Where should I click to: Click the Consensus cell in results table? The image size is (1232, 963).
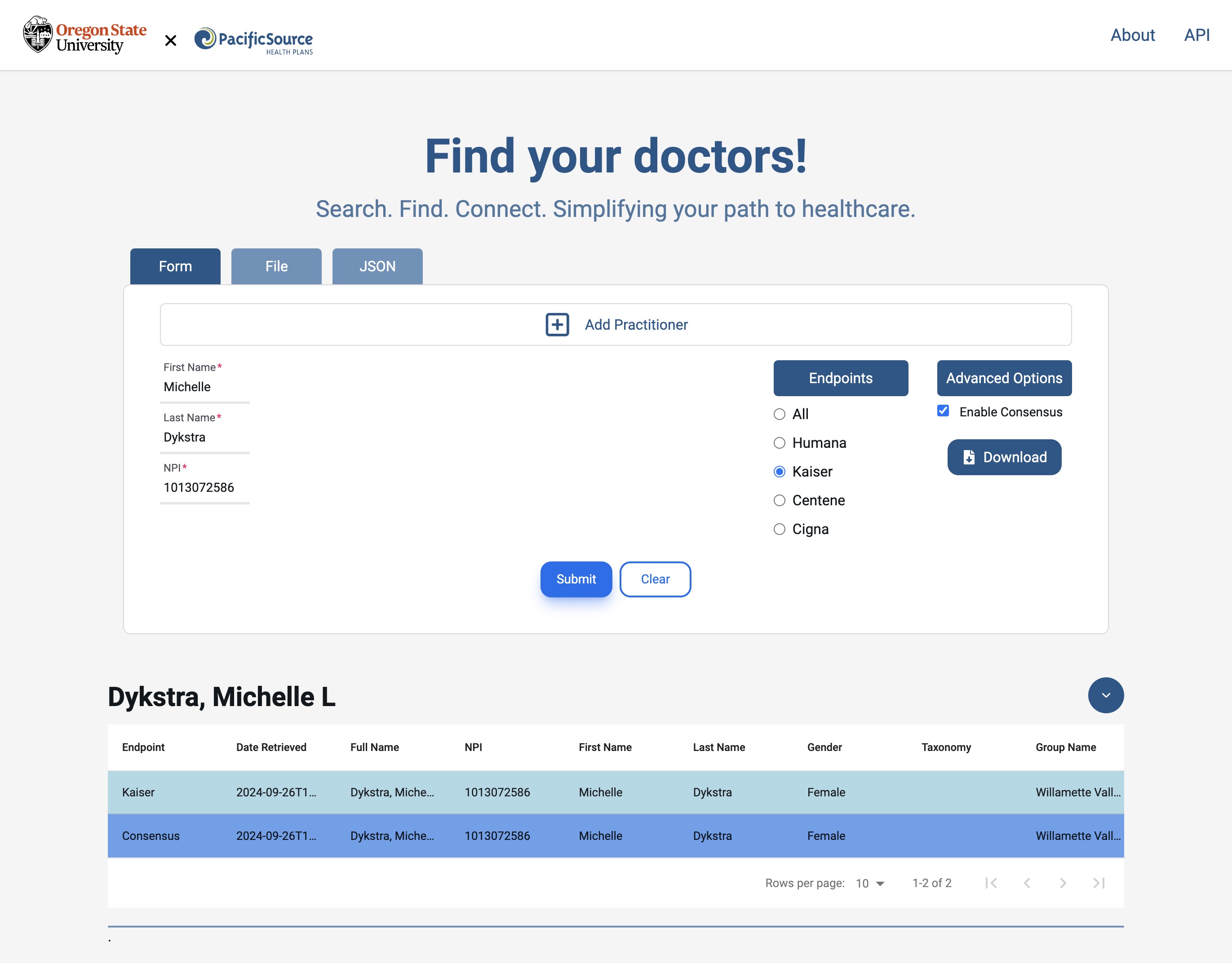151,835
